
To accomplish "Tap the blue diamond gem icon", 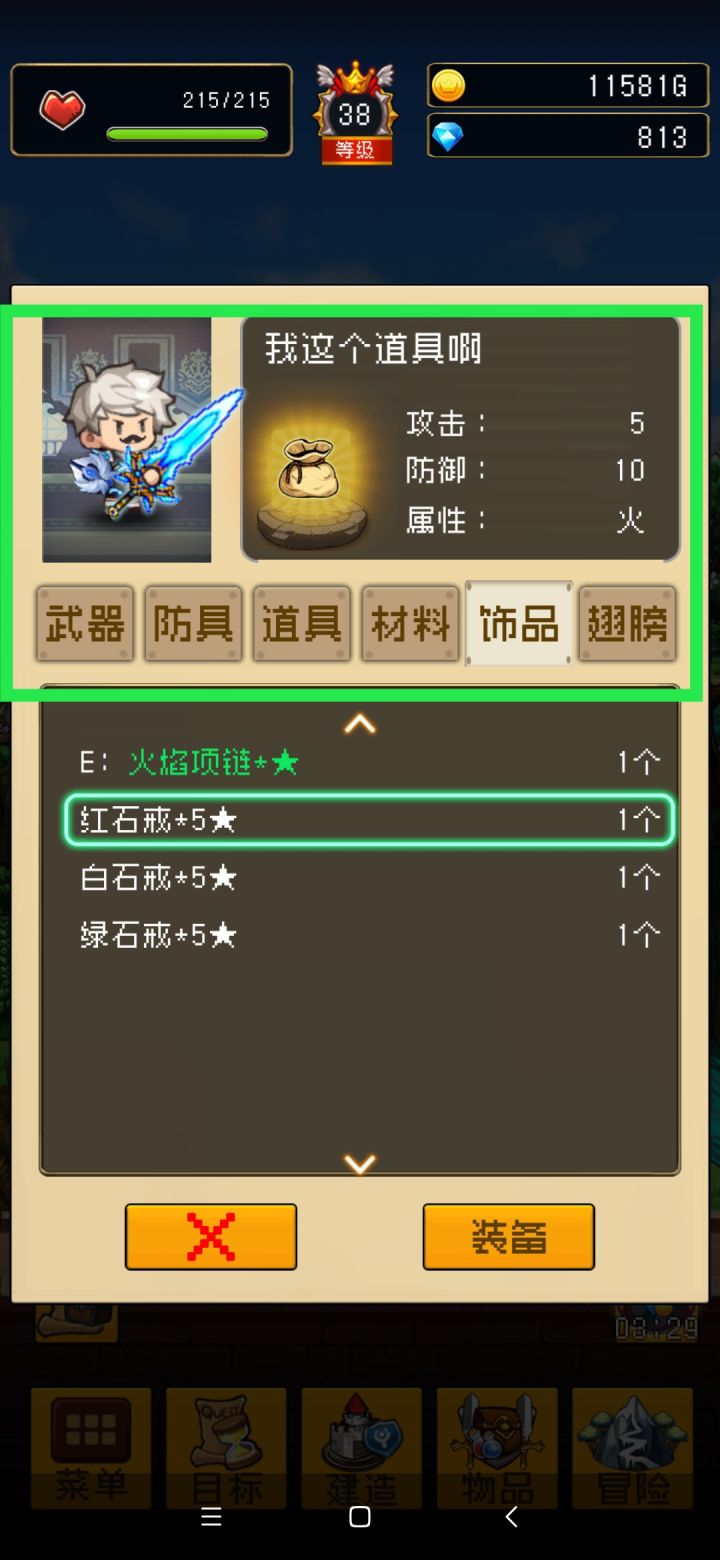I will (448, 137).
